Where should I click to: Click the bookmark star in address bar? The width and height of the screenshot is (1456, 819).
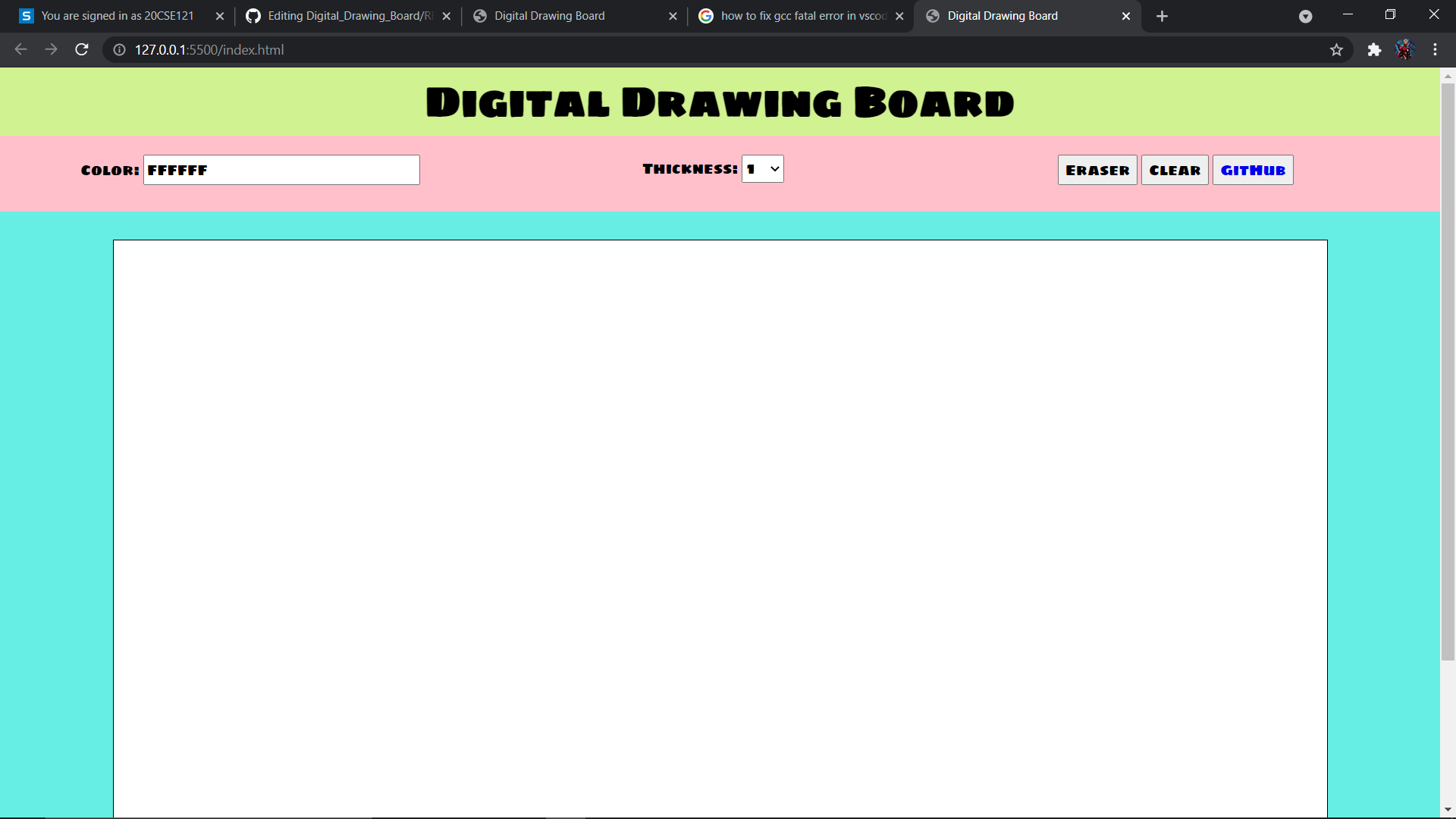click(x=1337, y=50)
